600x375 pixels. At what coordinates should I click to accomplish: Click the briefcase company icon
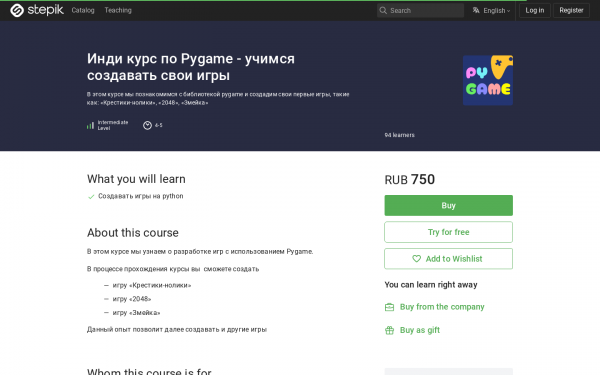coord(389,307)
